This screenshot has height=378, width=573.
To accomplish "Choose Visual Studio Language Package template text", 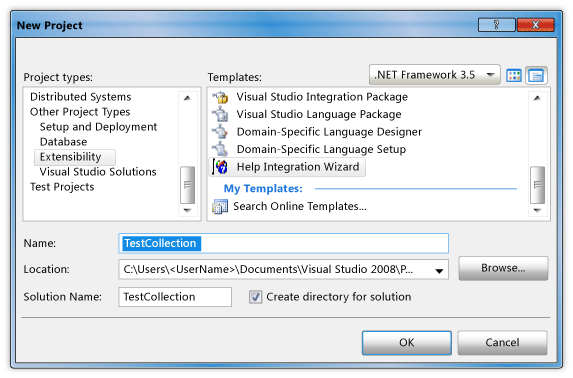I will point(319,114).
